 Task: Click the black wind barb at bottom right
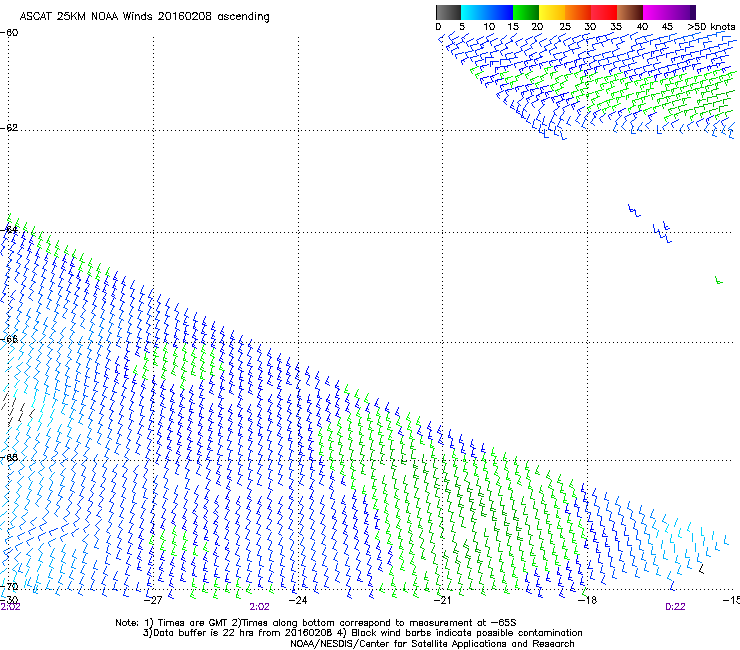point(701,569)
